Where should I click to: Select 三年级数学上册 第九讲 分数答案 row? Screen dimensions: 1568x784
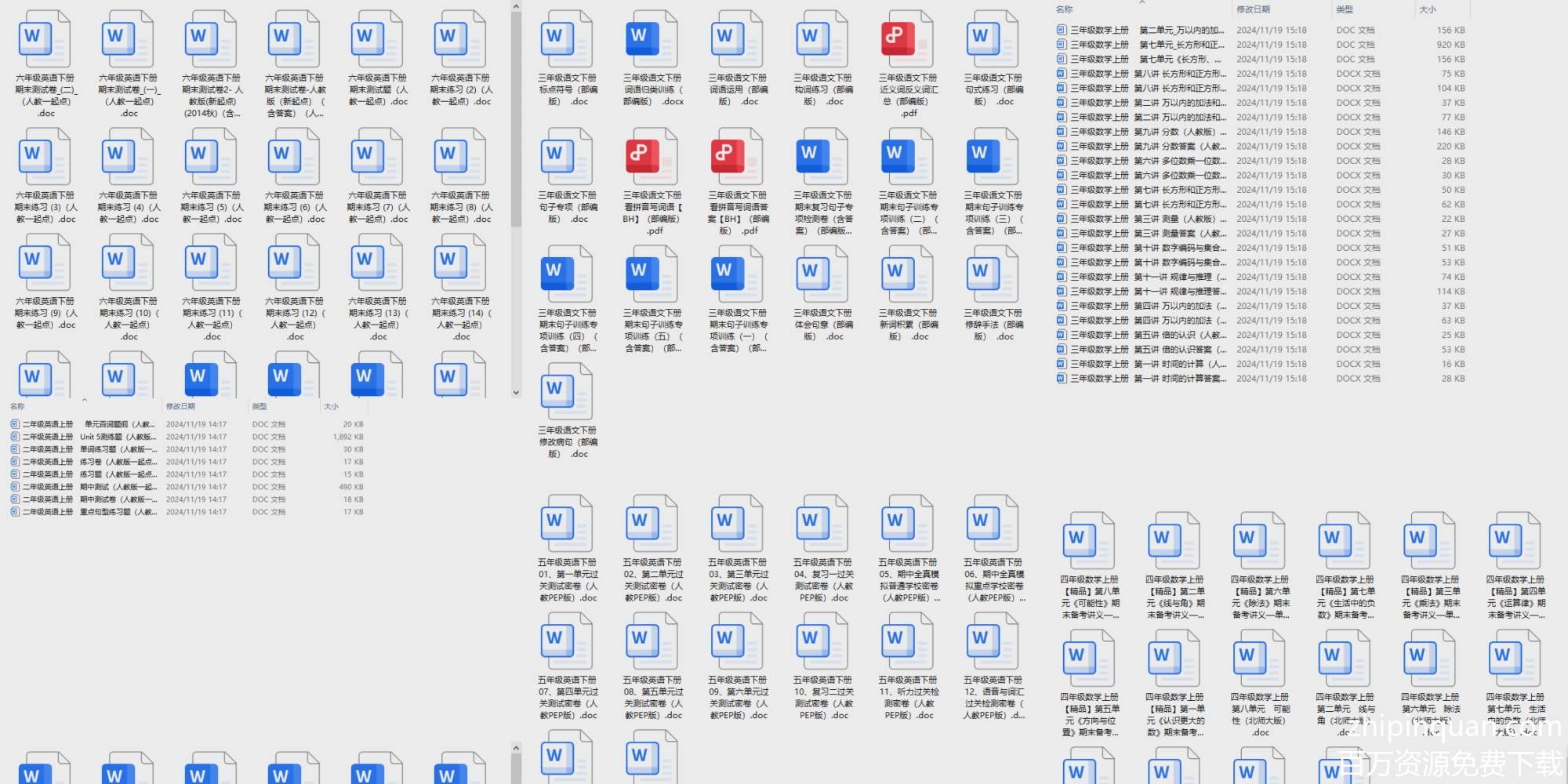pos(1145,147)
